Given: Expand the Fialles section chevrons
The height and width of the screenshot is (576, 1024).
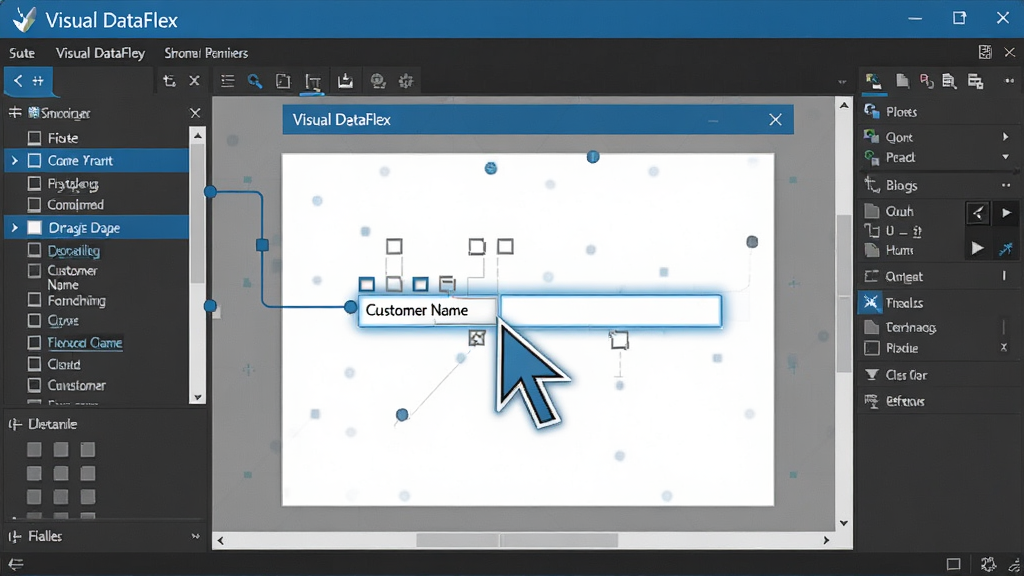Looking at the screenshot, I should [195, 536].
